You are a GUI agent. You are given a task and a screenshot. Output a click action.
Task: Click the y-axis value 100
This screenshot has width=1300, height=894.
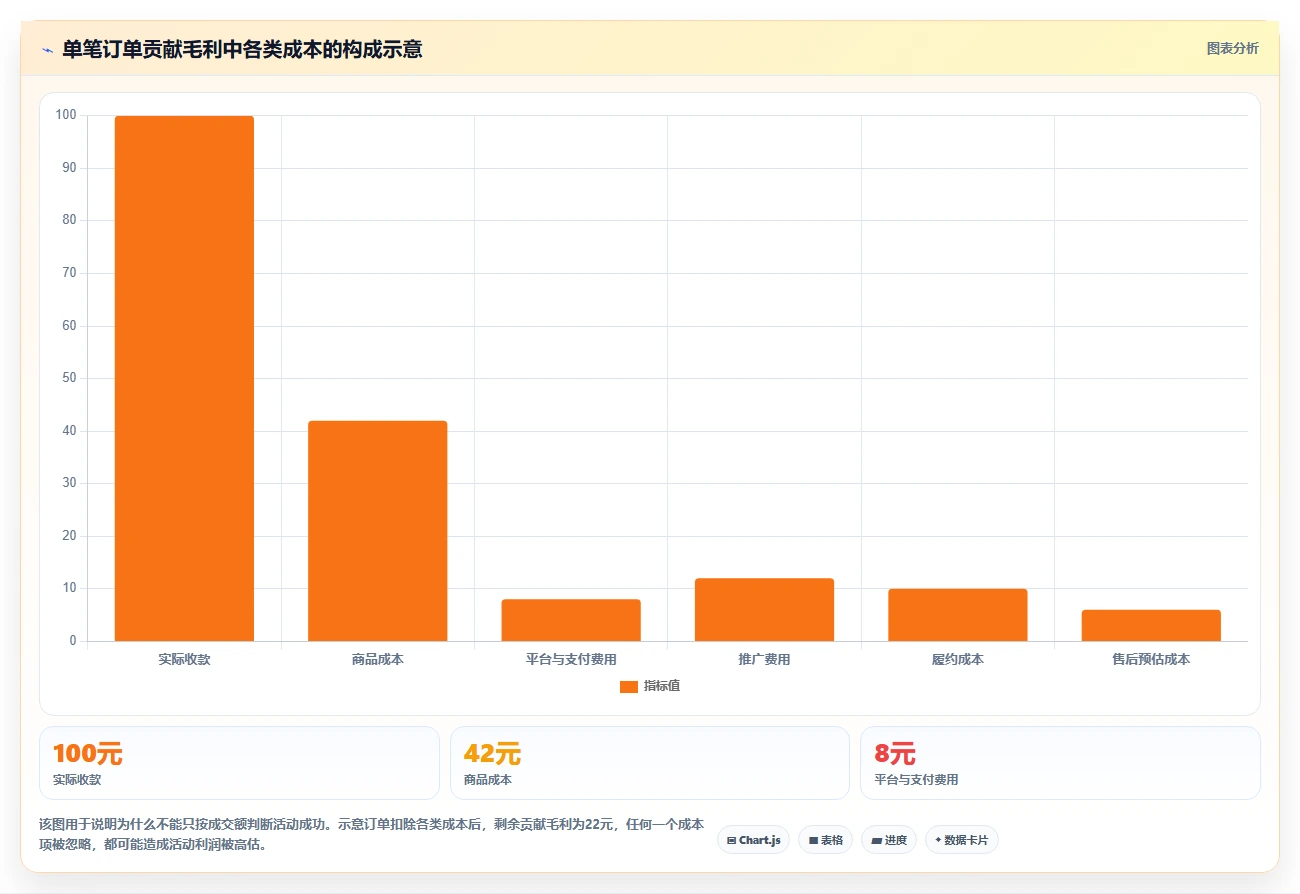(x=66, y=115)
